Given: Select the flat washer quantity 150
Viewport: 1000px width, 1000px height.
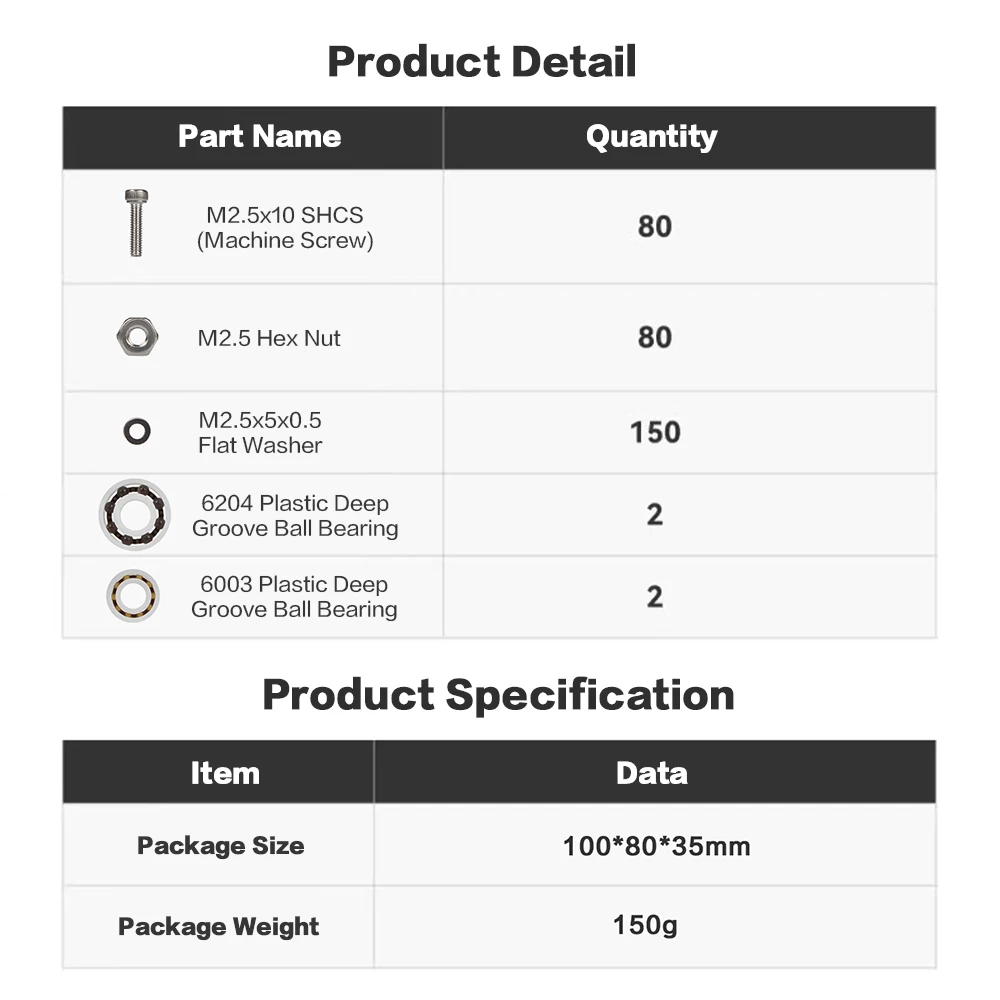Looking at the screenshot, I should (x=655, y=432).
